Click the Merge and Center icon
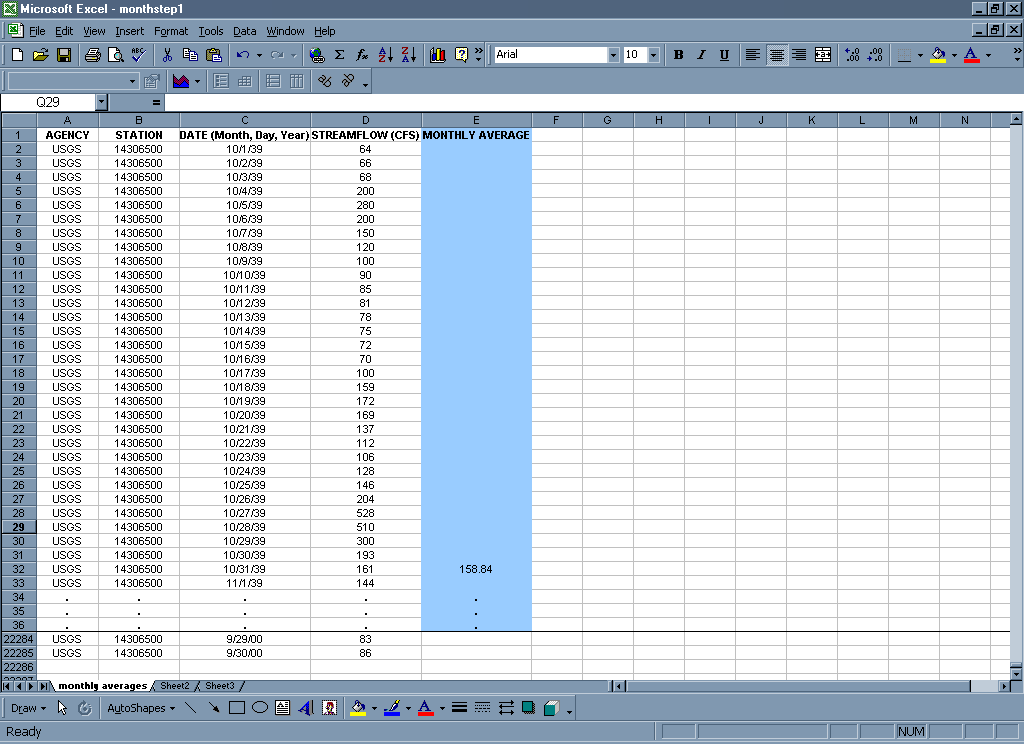Viewport: 1024px width, 744px height. point(823,55)
